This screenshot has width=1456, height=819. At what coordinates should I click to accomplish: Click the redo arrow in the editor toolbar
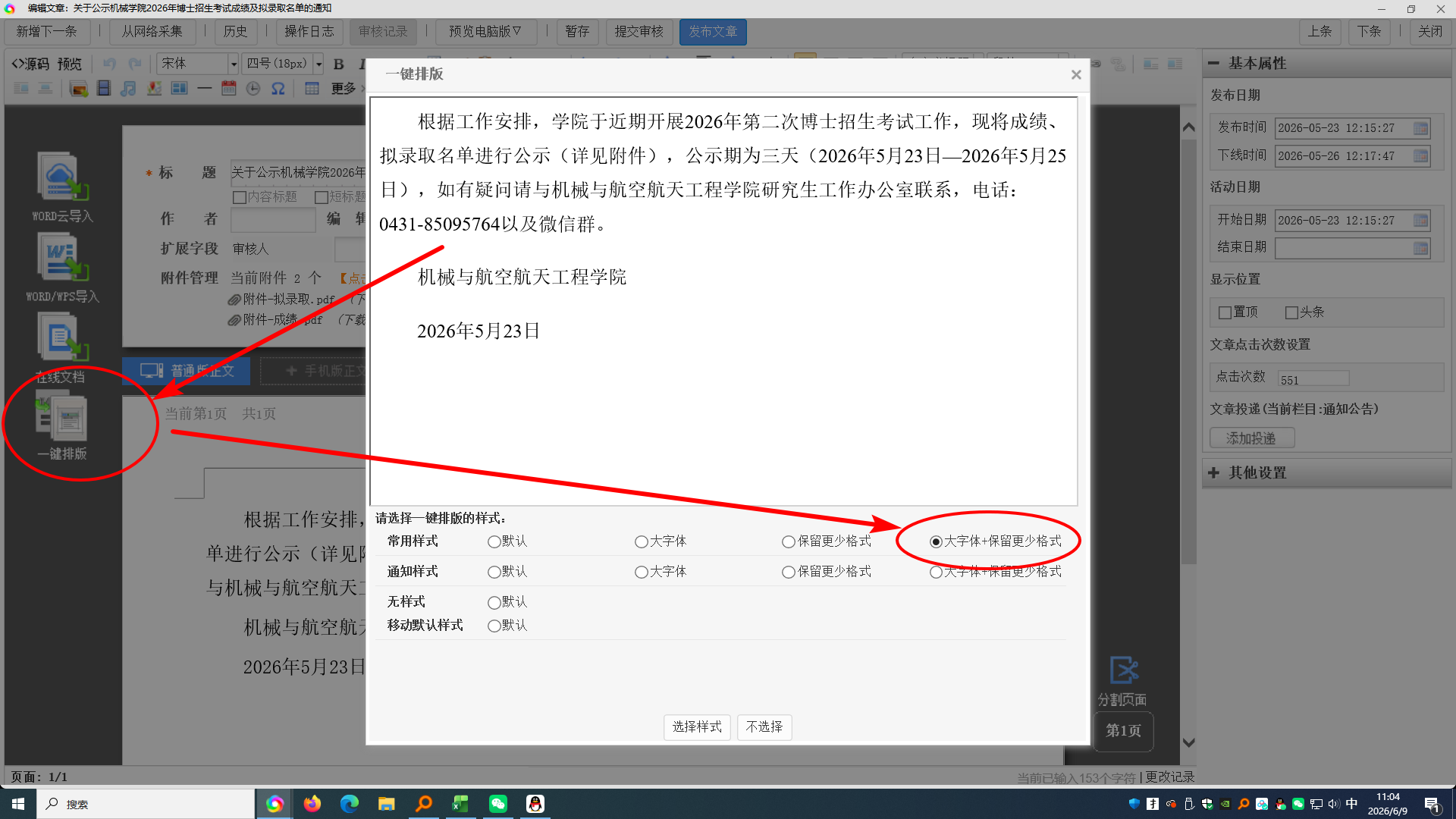coord(135,64)
